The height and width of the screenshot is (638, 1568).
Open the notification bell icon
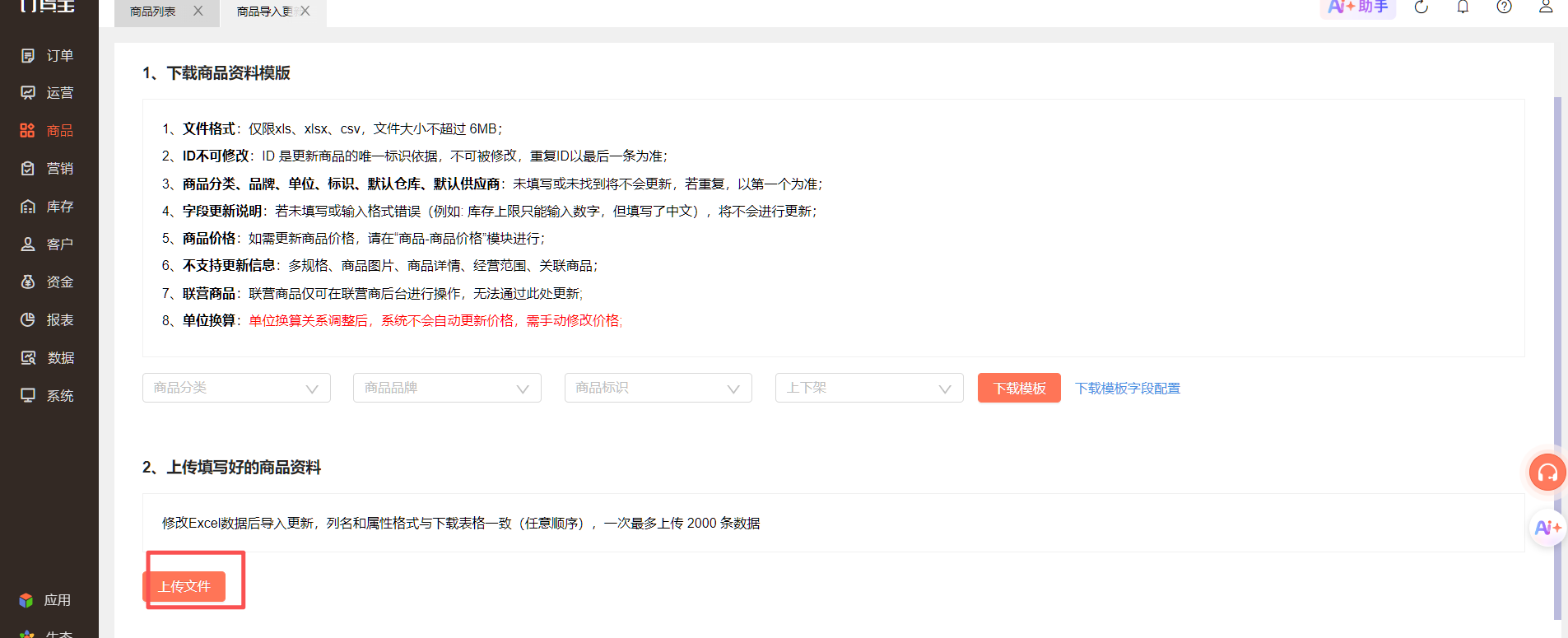click(x=1463, y=7)
